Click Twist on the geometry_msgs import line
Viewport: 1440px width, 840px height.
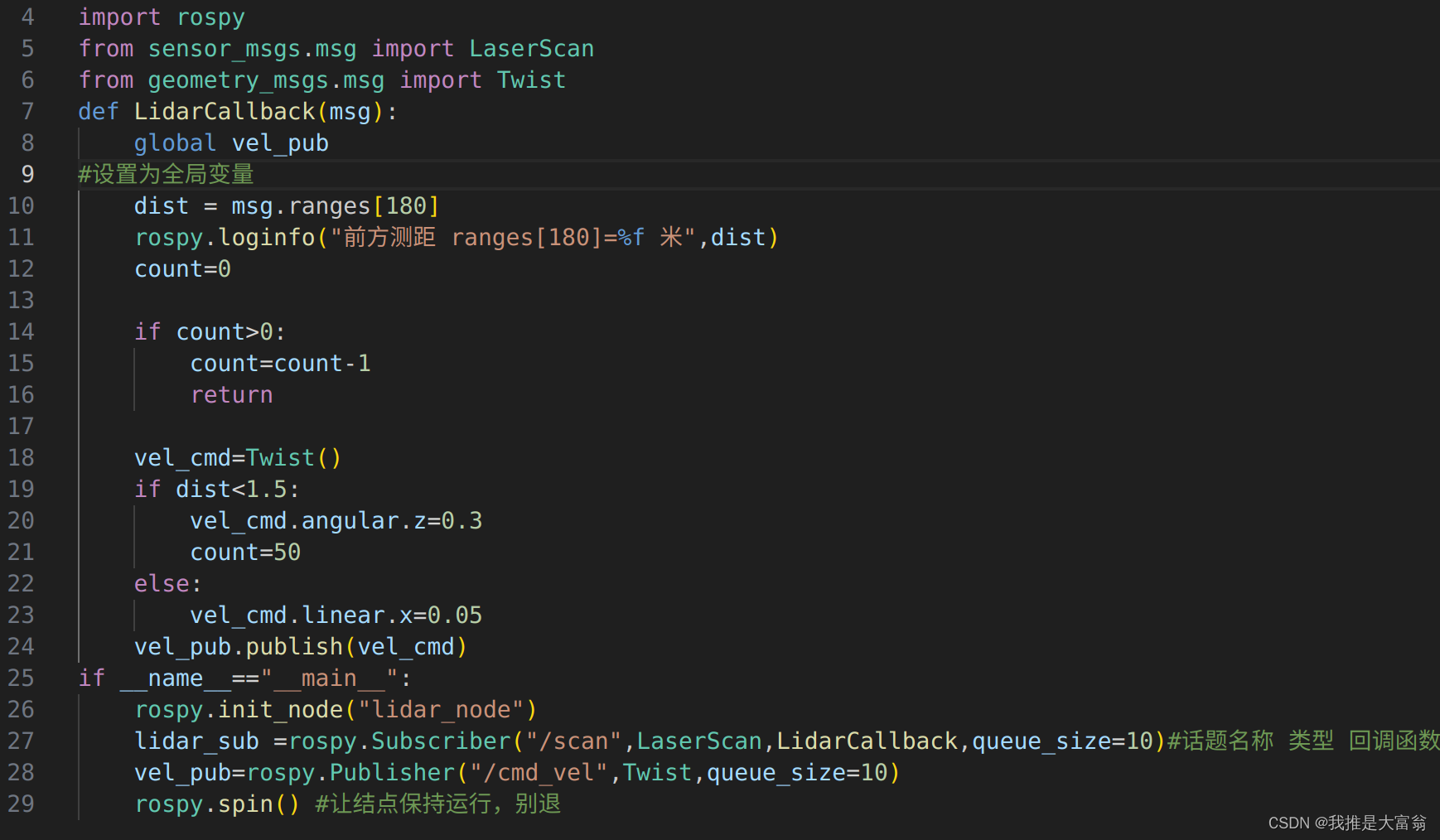tap(531, 80)
